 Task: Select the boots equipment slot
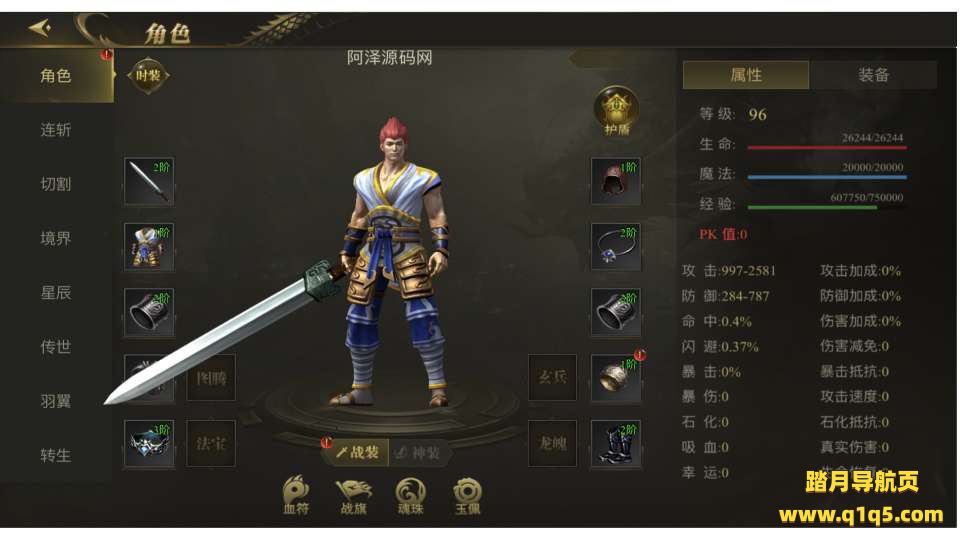click(x=616, y=444)
